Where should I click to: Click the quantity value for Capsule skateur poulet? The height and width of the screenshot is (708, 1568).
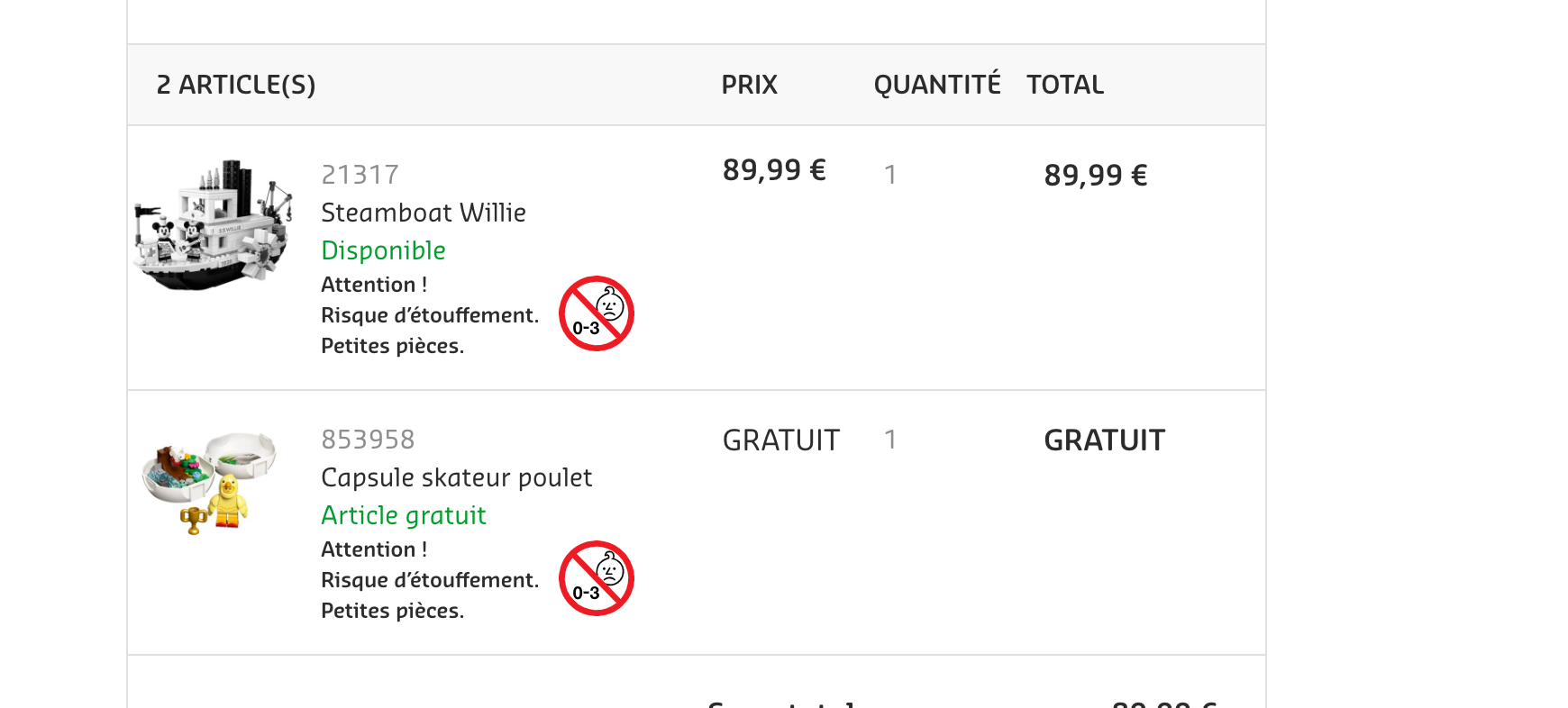890,440
